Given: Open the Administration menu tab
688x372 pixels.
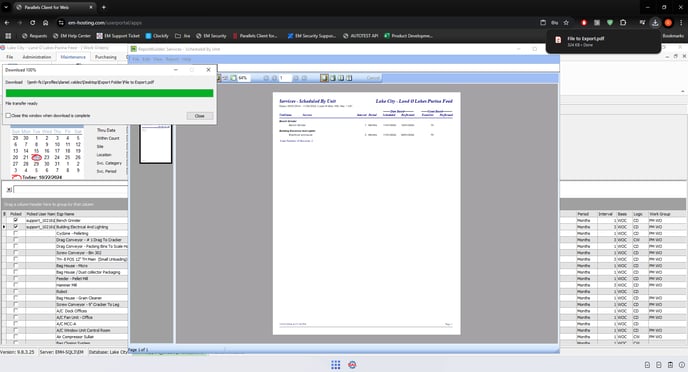Looking at the screenshot, I should pyautogui.click(x=37, y=57).
